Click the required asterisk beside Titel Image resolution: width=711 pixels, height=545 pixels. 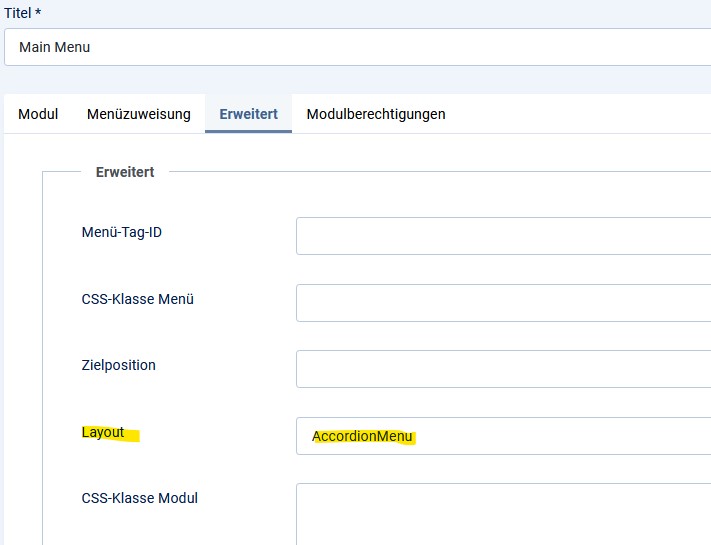38,11
